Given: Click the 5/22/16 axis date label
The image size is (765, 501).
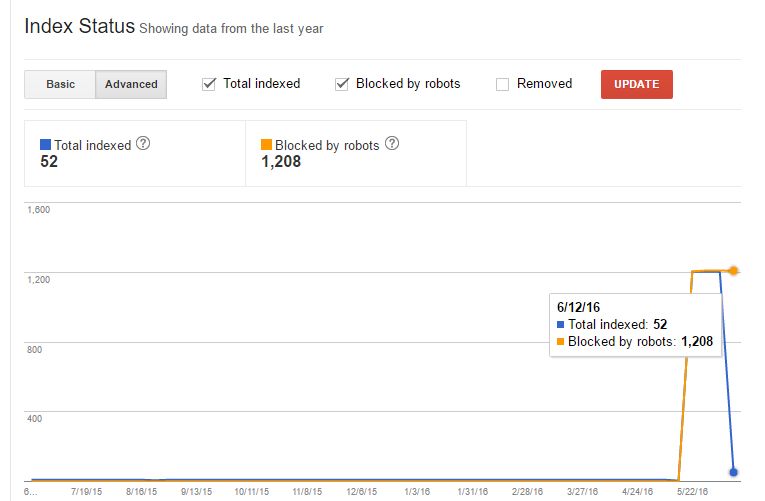Looking at the screenshot, I should pyautogui.click(x=692, y=492).
